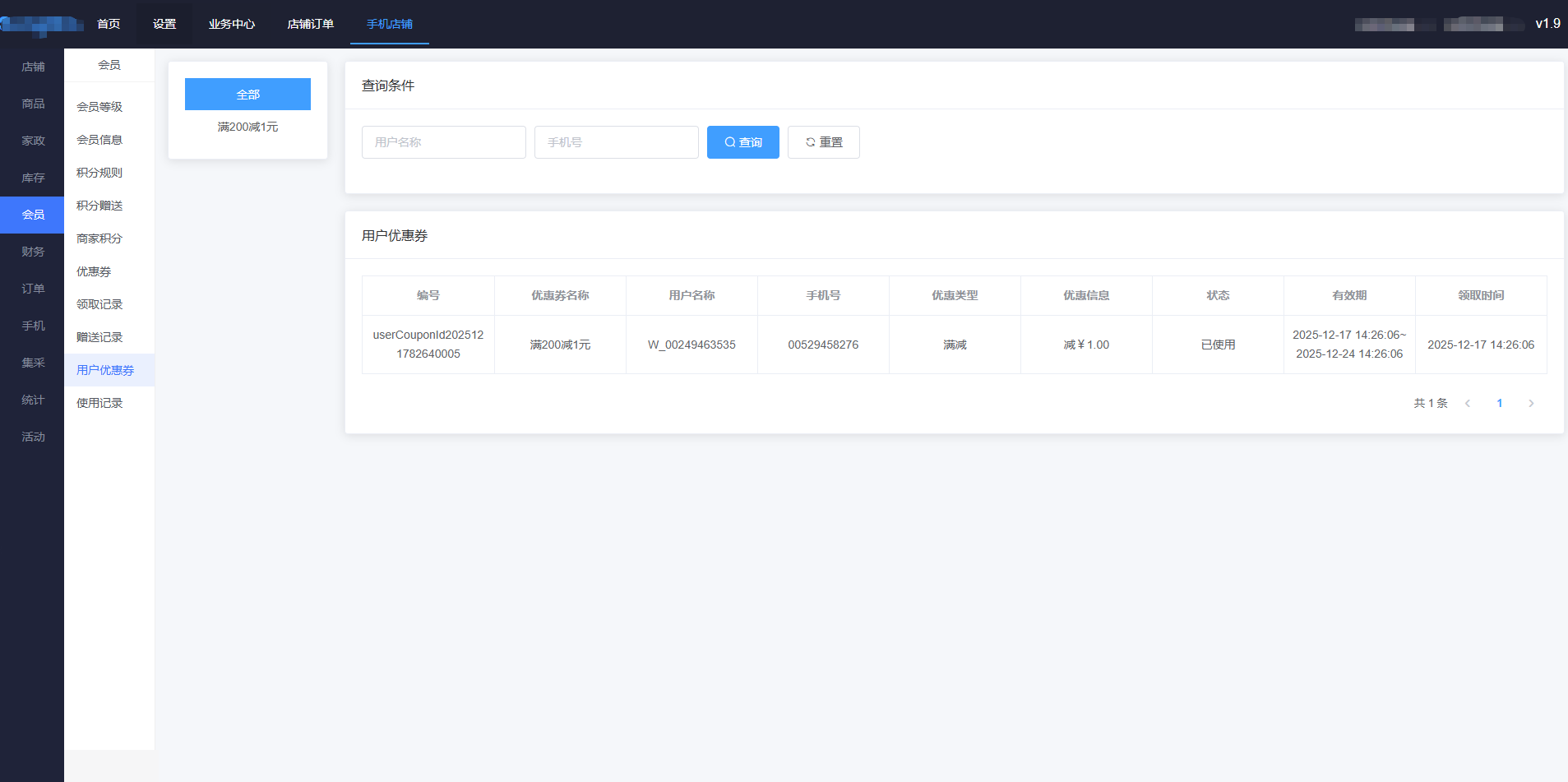Open the 首页 top navigation tab
This screenshot has height=782, width=1568.
coord(109,24)
